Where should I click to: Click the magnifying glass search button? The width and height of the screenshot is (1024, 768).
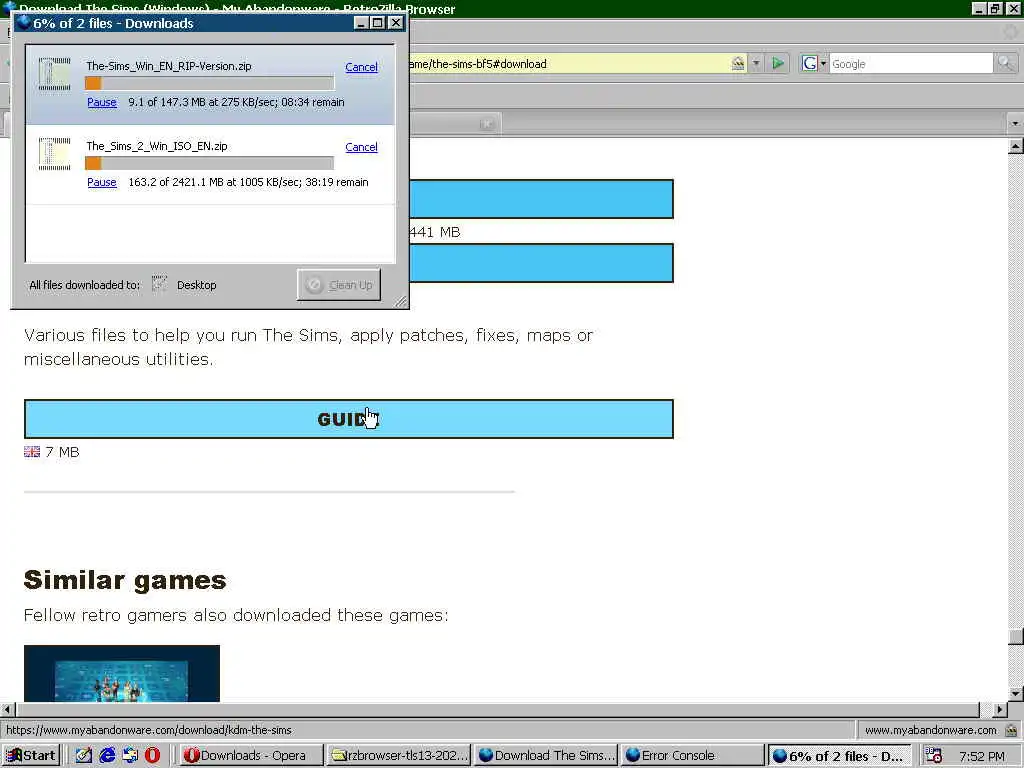point(1005,63)
